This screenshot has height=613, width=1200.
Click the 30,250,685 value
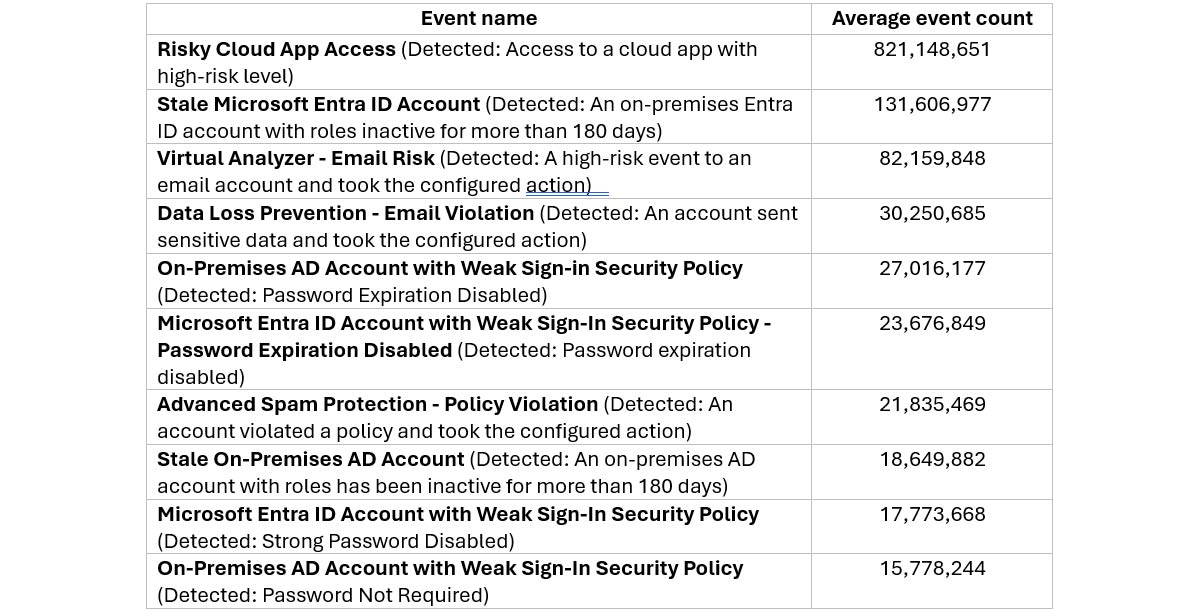(x=932, y=213)
